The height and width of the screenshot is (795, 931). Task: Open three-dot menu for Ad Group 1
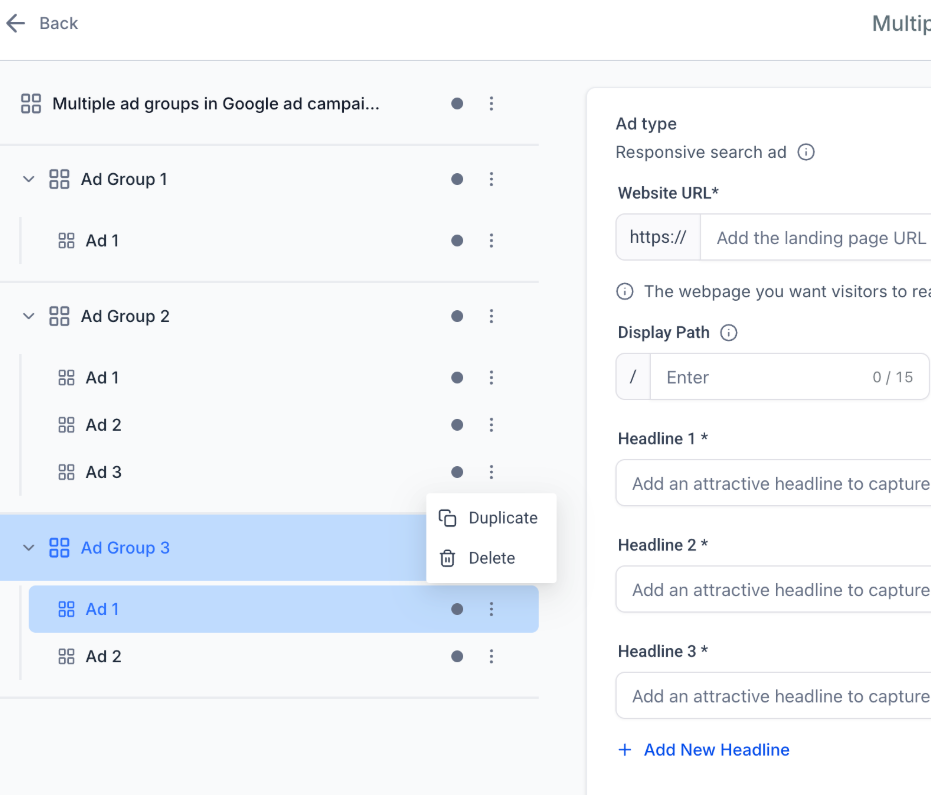(x=491, y=179)
